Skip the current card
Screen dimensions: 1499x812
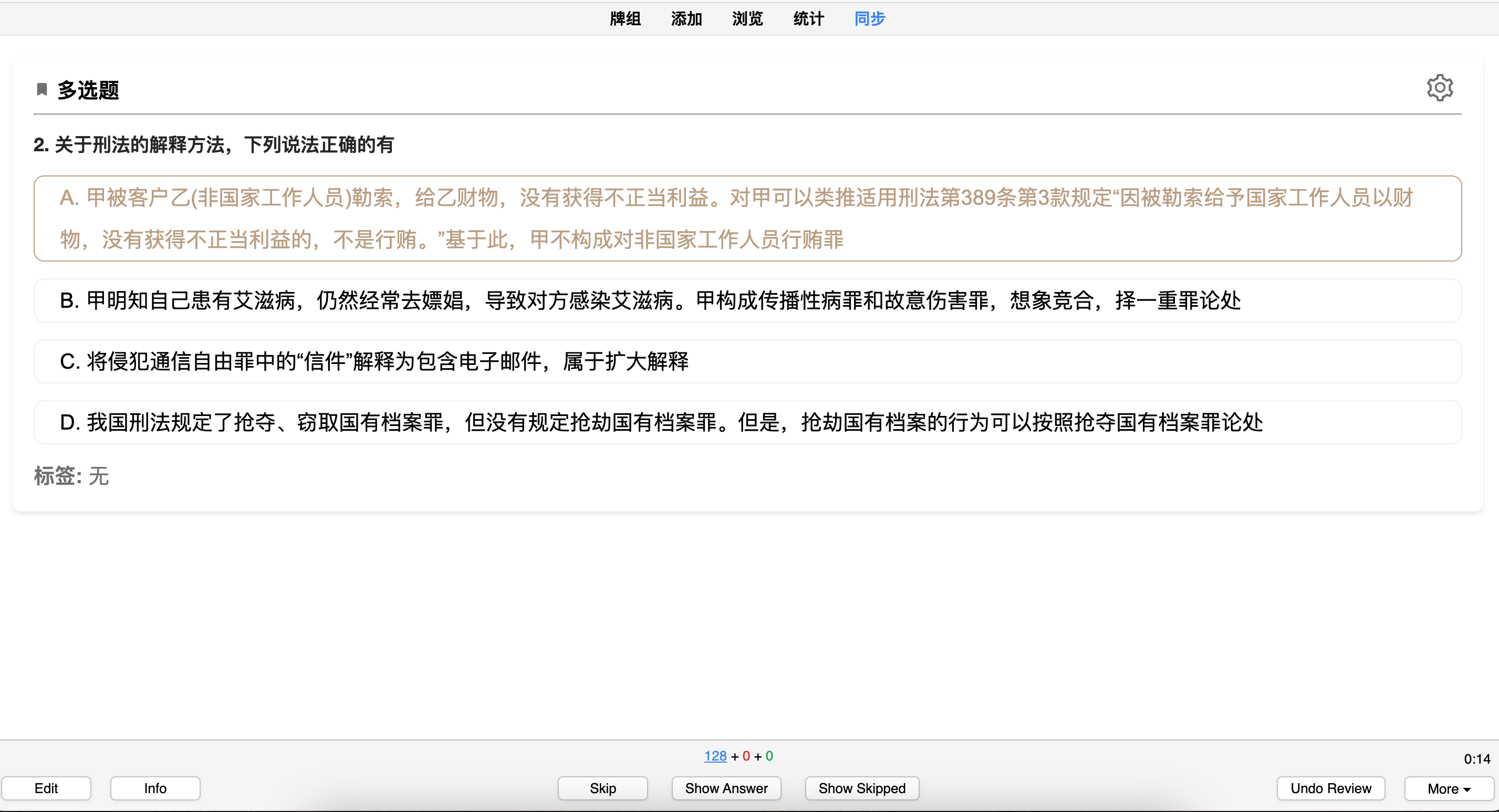click(x=603, y=788)
